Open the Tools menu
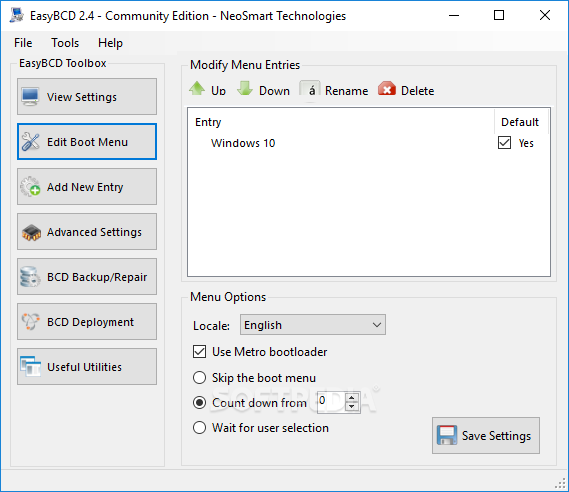 click(x=65, y=43)
